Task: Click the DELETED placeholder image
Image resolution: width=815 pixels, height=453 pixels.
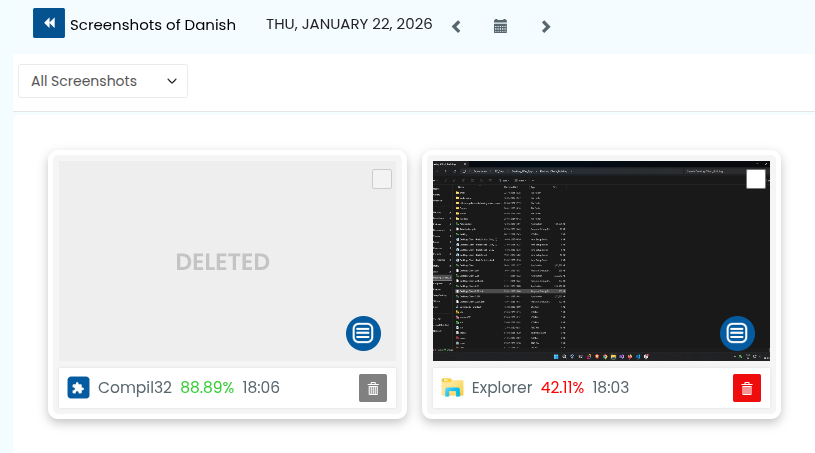Action: (222, 262)
